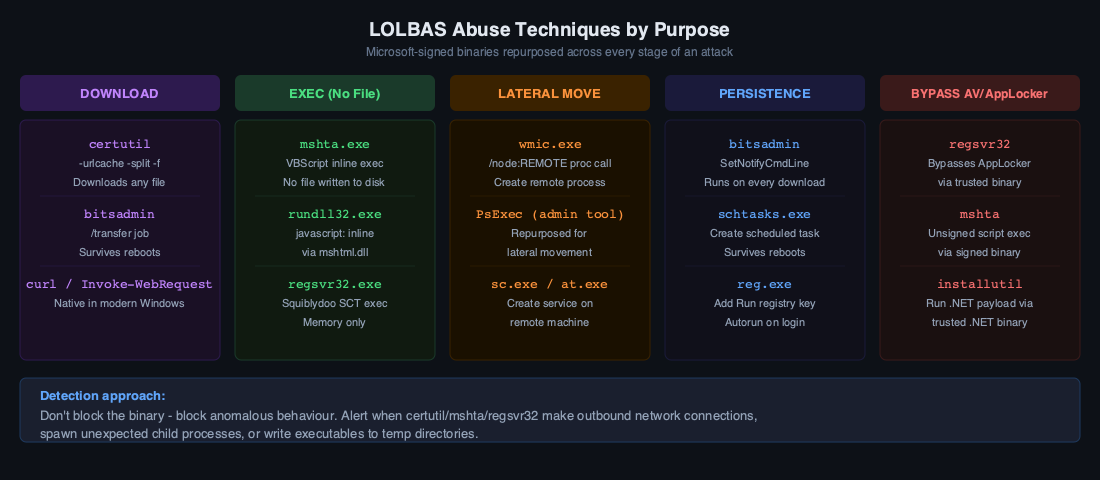
Task: Click "via trusted binary" text
Action: point(979,182)
